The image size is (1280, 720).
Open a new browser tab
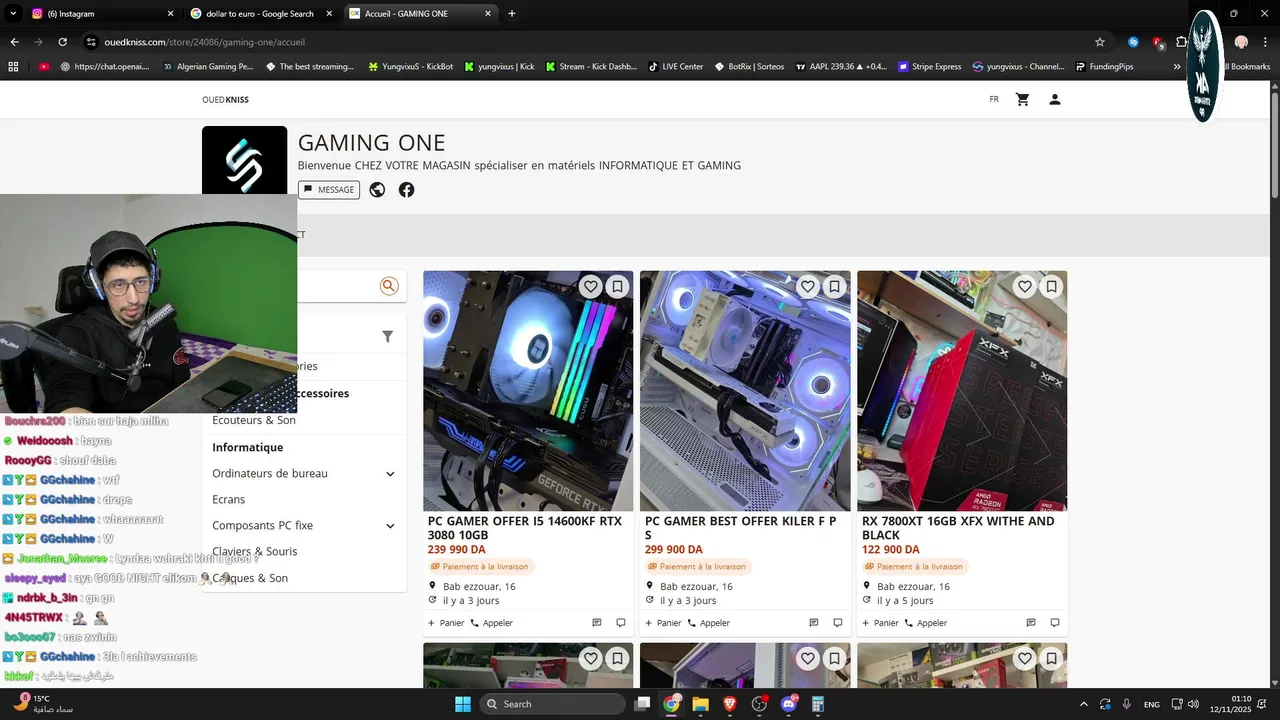[x=512, y=14]
